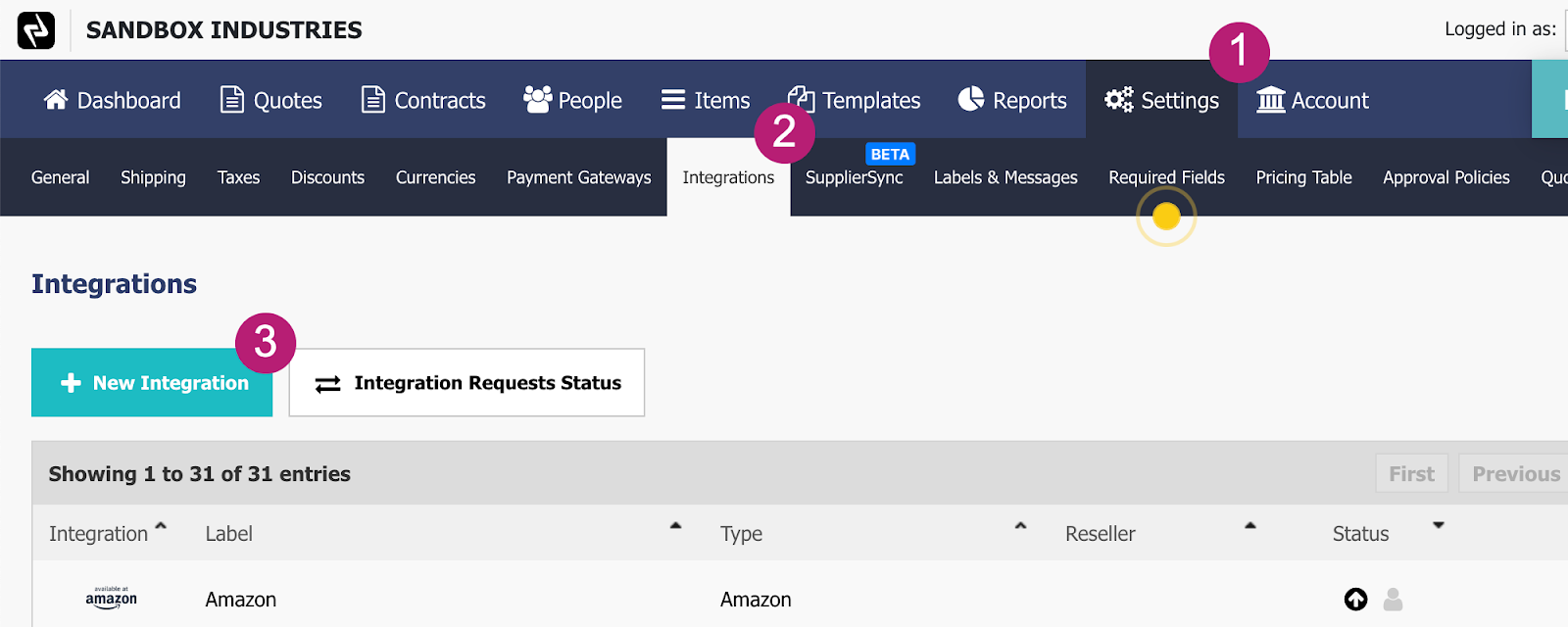Image resolution: width=1568 pixels, height=627 pixels.
Task: Switch to the Payment Gateways tab
Action: [x=579, y=177]
